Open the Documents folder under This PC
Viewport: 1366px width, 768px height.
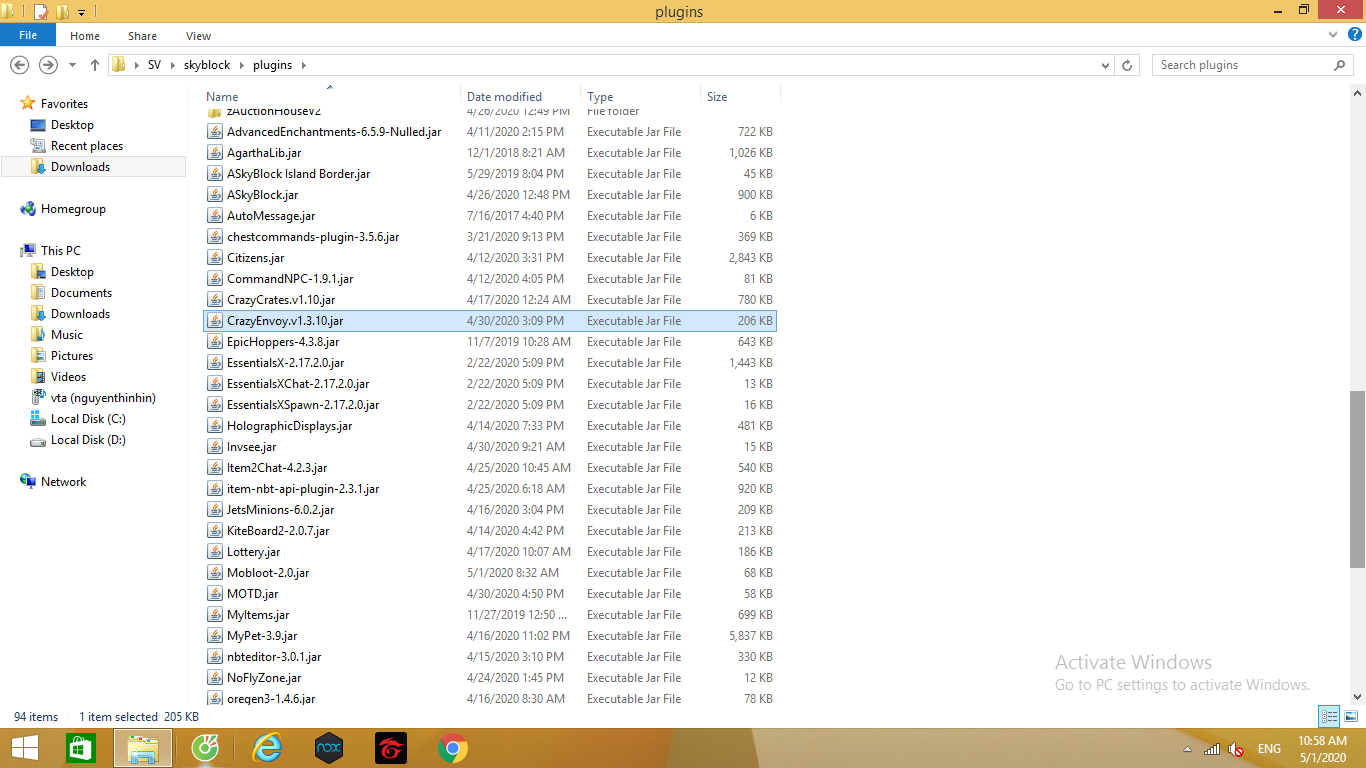[81, 293]
